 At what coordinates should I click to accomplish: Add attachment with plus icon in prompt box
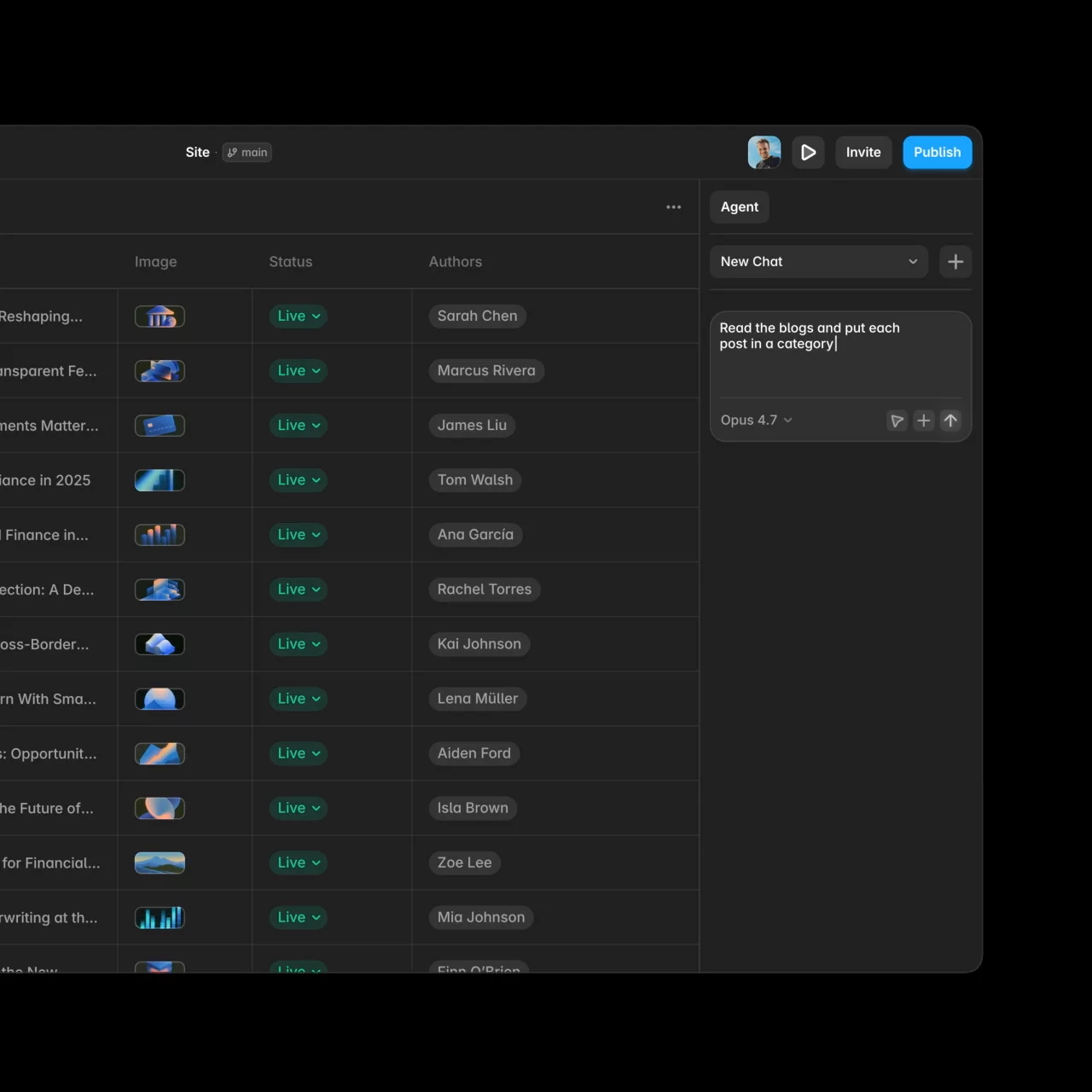point(923,421)
